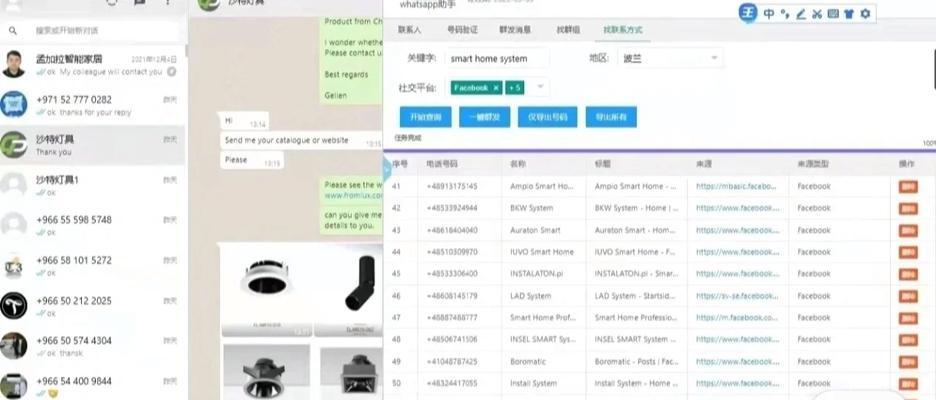Toggle Chinese/English input mode (中)
The image size is (936, 400).
[x=769, y=14]
